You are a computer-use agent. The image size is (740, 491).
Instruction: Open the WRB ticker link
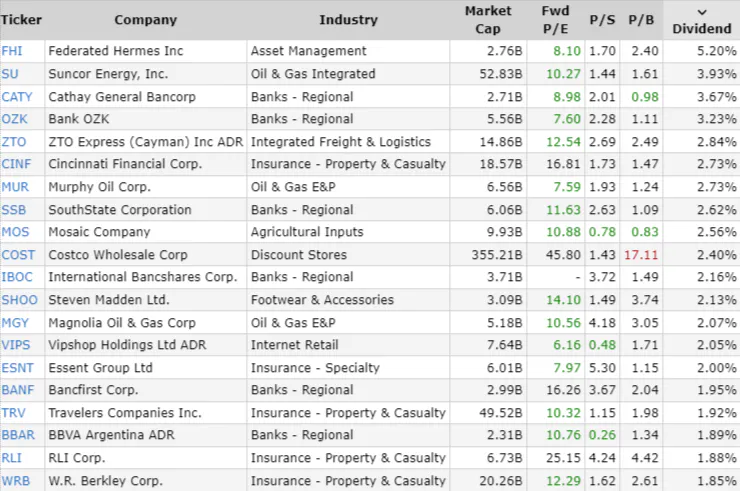tap(14, 481)
